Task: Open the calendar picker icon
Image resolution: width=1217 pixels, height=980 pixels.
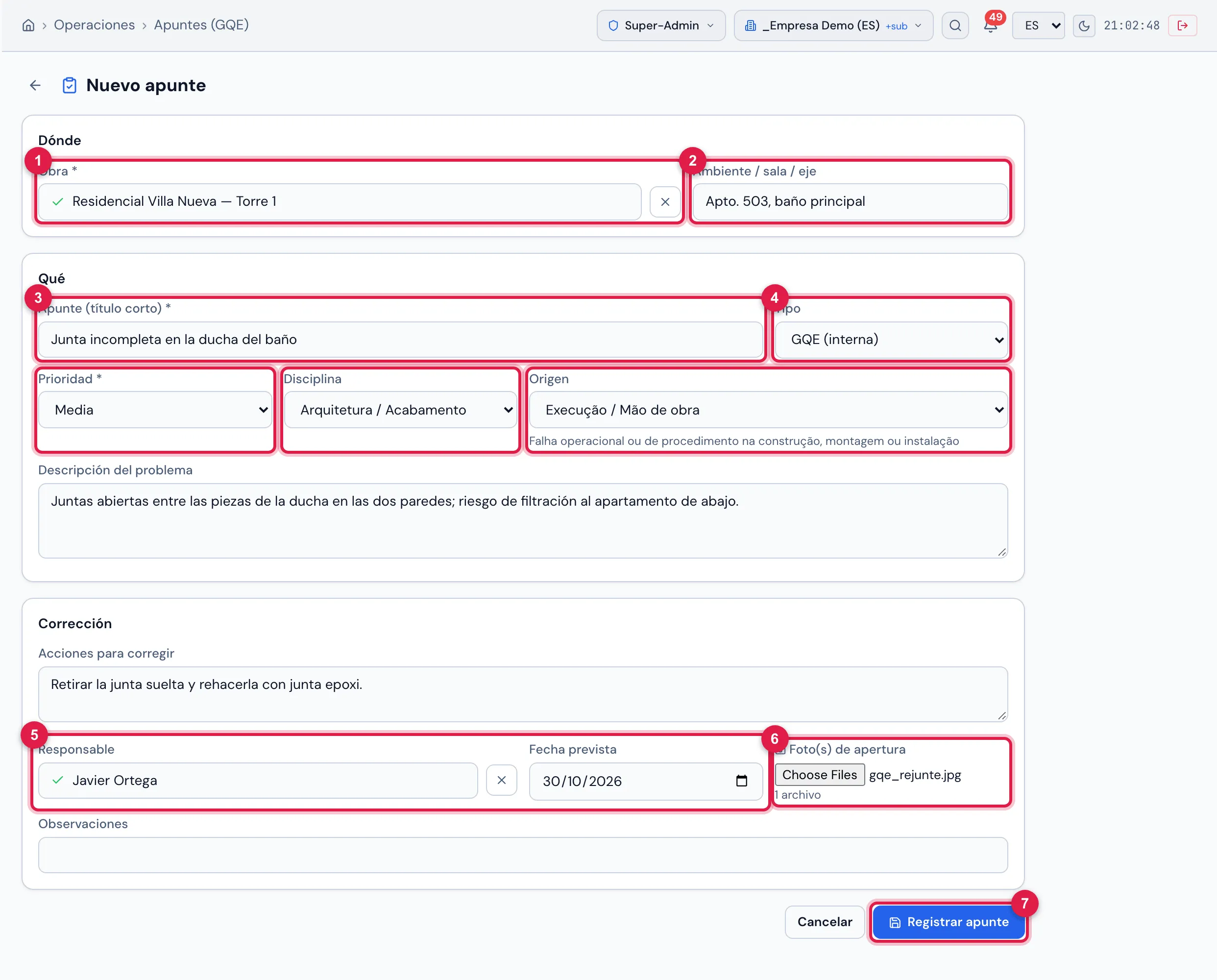Action: coord(741,781)
